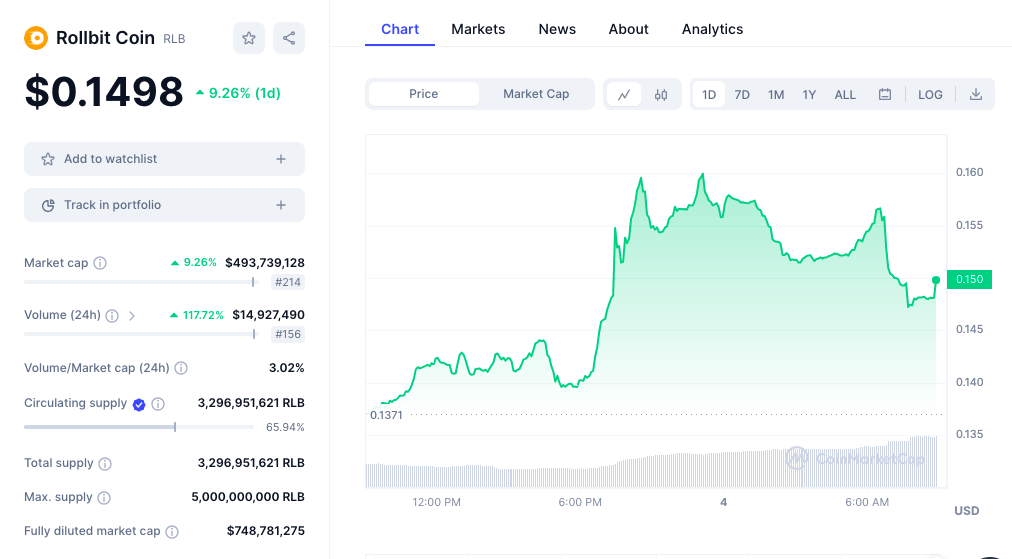
Task: Click the pie chart icon in Track in portfolio
Action: point(48,205)
